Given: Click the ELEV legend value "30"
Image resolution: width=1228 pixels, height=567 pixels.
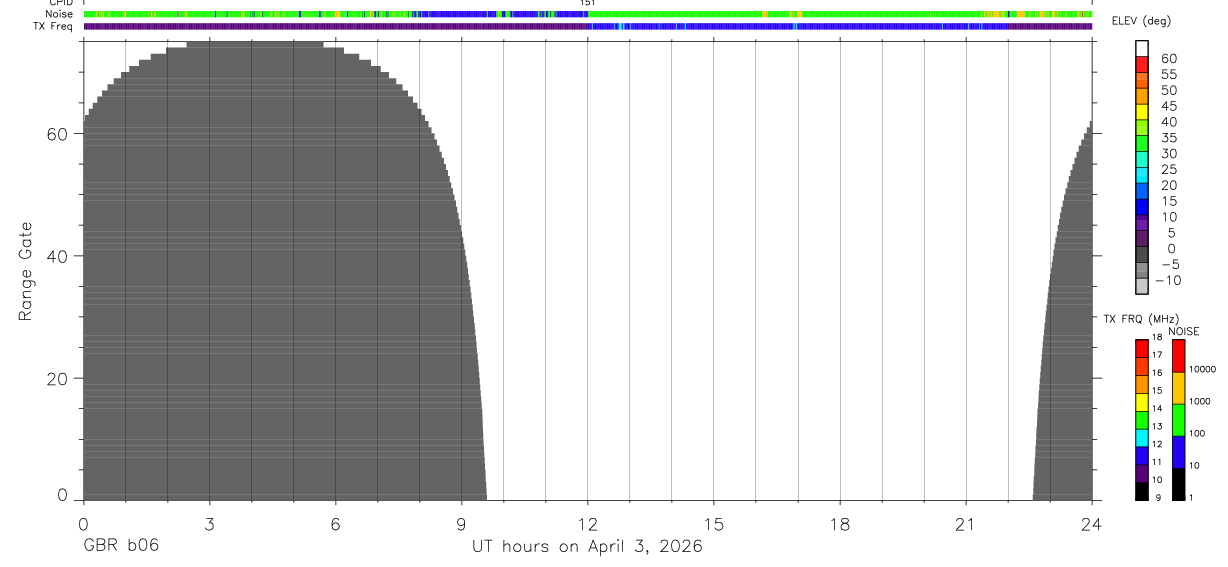Looking at the screenshot, I should pyautogui.click(x=1169, y=153).
